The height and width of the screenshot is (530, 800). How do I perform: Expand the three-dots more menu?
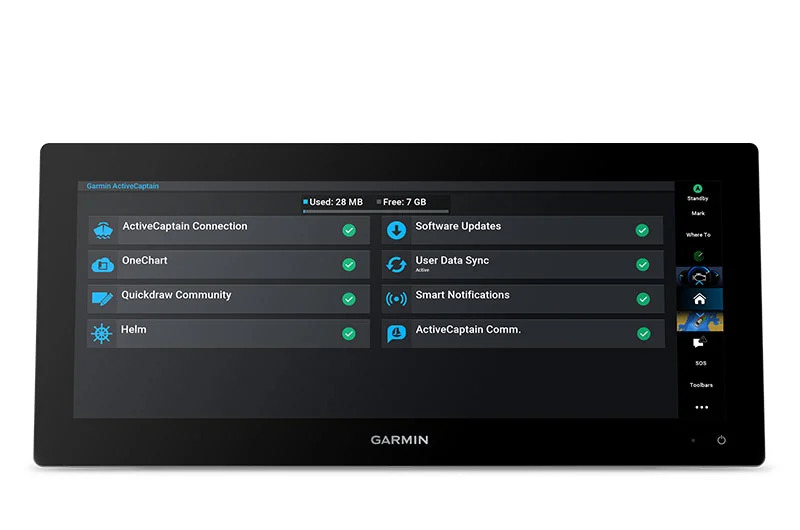(701, 407)
